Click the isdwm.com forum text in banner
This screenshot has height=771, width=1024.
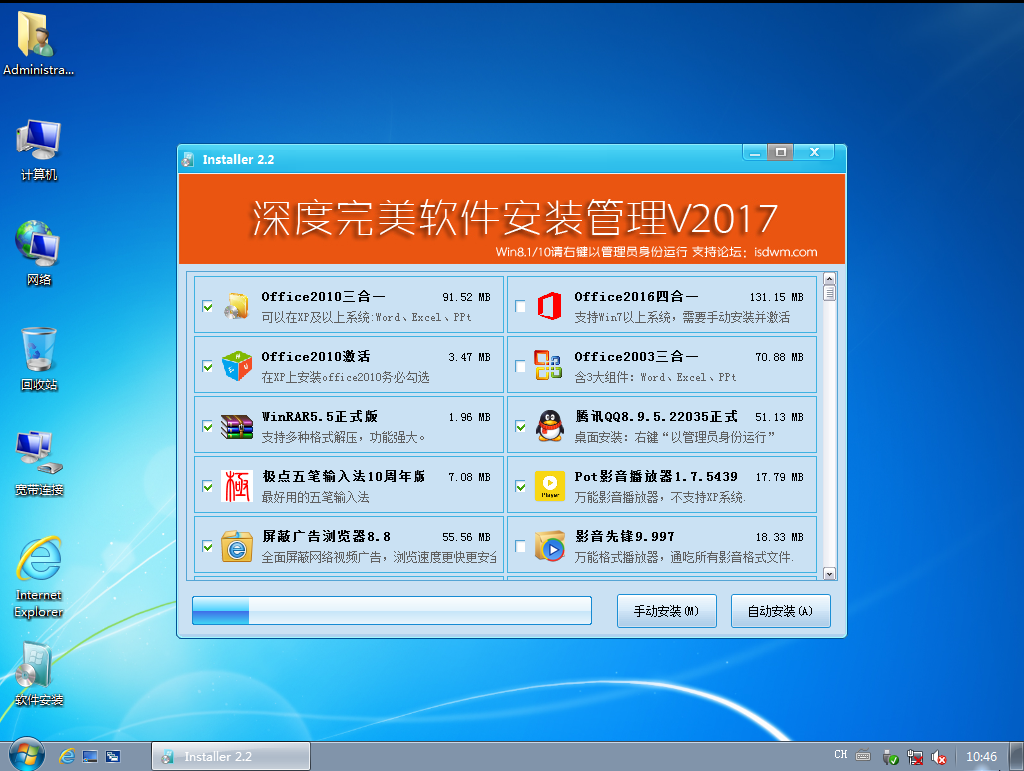[785, 252]
